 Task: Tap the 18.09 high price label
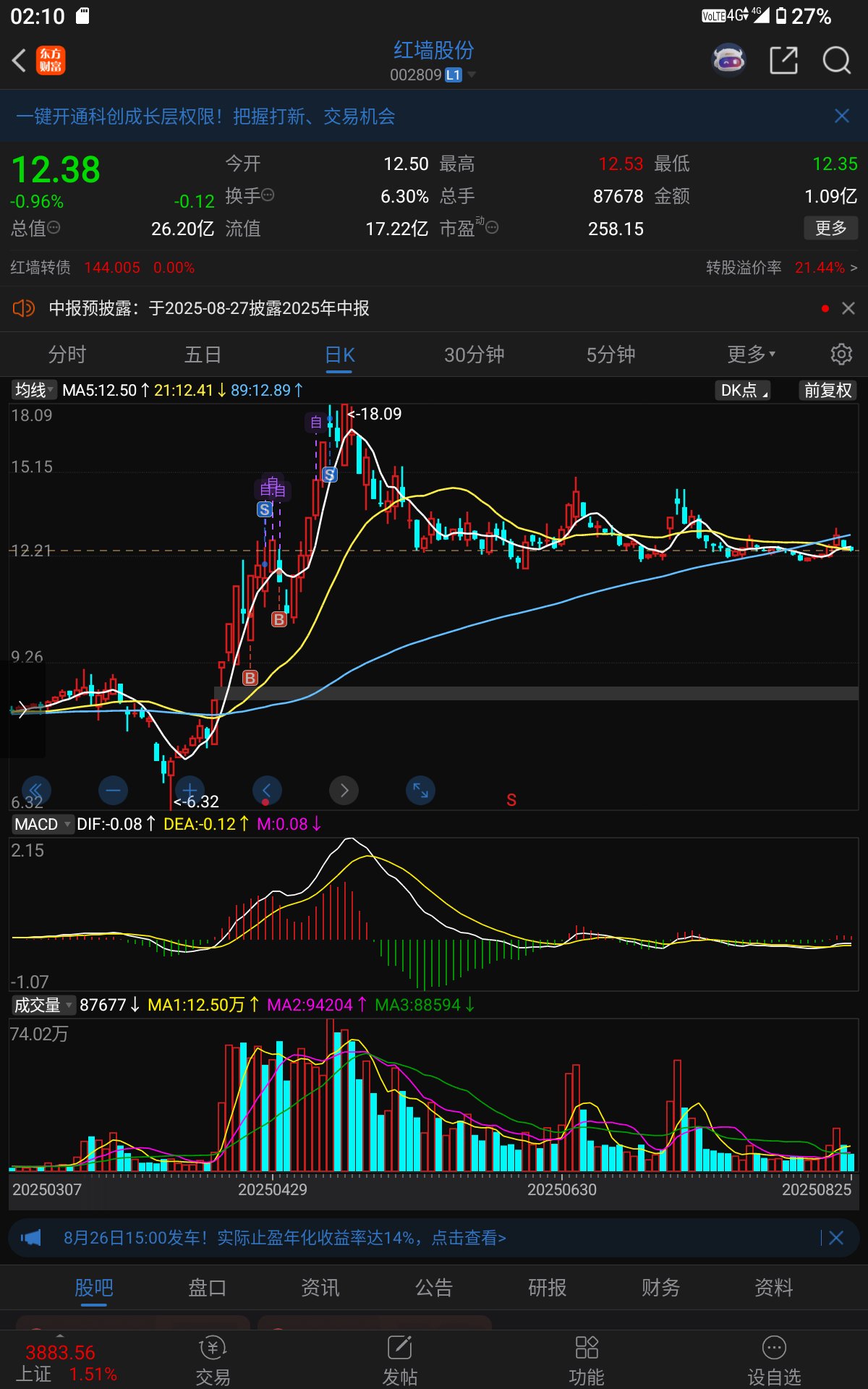(375, 414)
